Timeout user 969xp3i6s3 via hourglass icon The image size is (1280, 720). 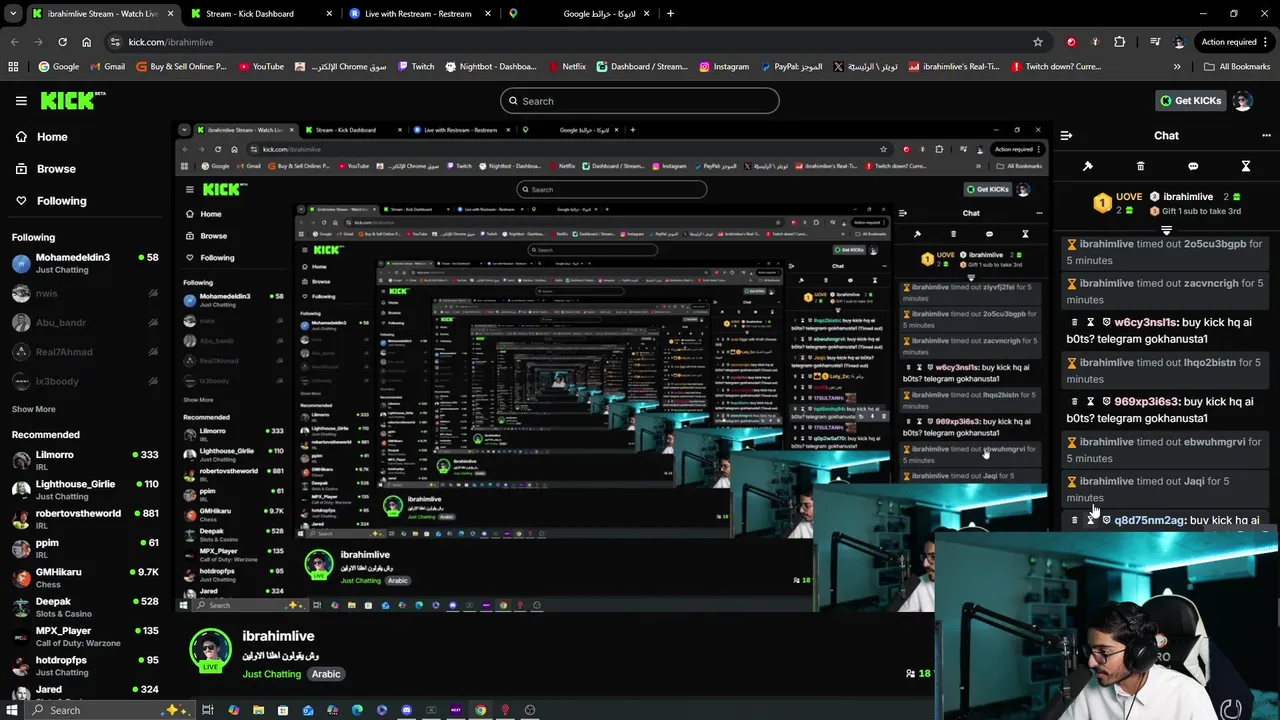pyautogui.click(x=1091, y=402)
